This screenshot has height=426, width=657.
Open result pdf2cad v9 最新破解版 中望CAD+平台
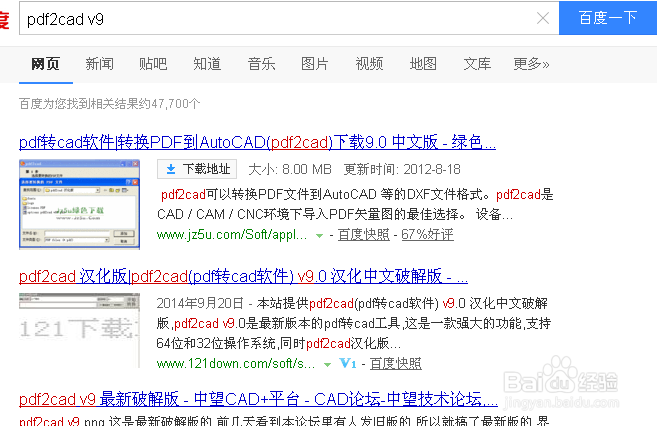click(259, 399)
